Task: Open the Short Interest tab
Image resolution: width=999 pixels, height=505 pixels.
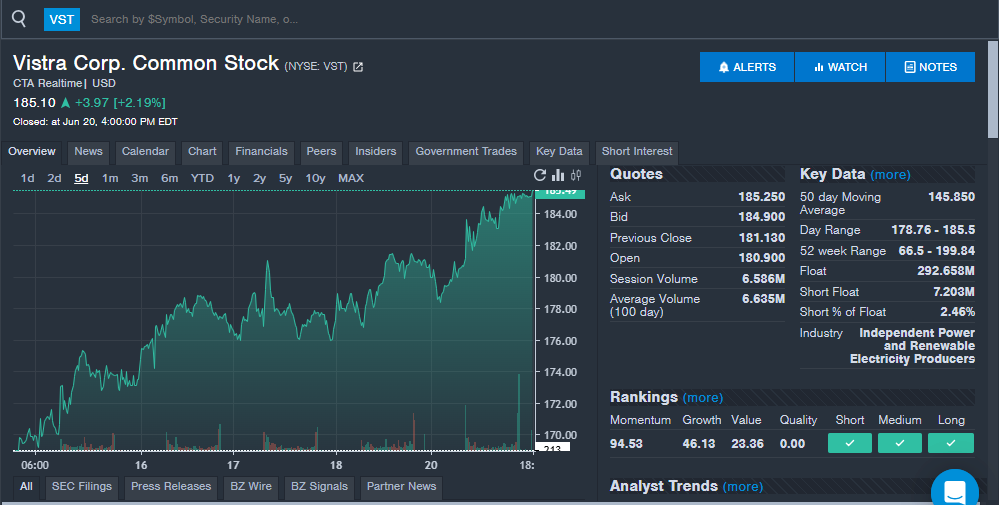Action: (636, 152)
